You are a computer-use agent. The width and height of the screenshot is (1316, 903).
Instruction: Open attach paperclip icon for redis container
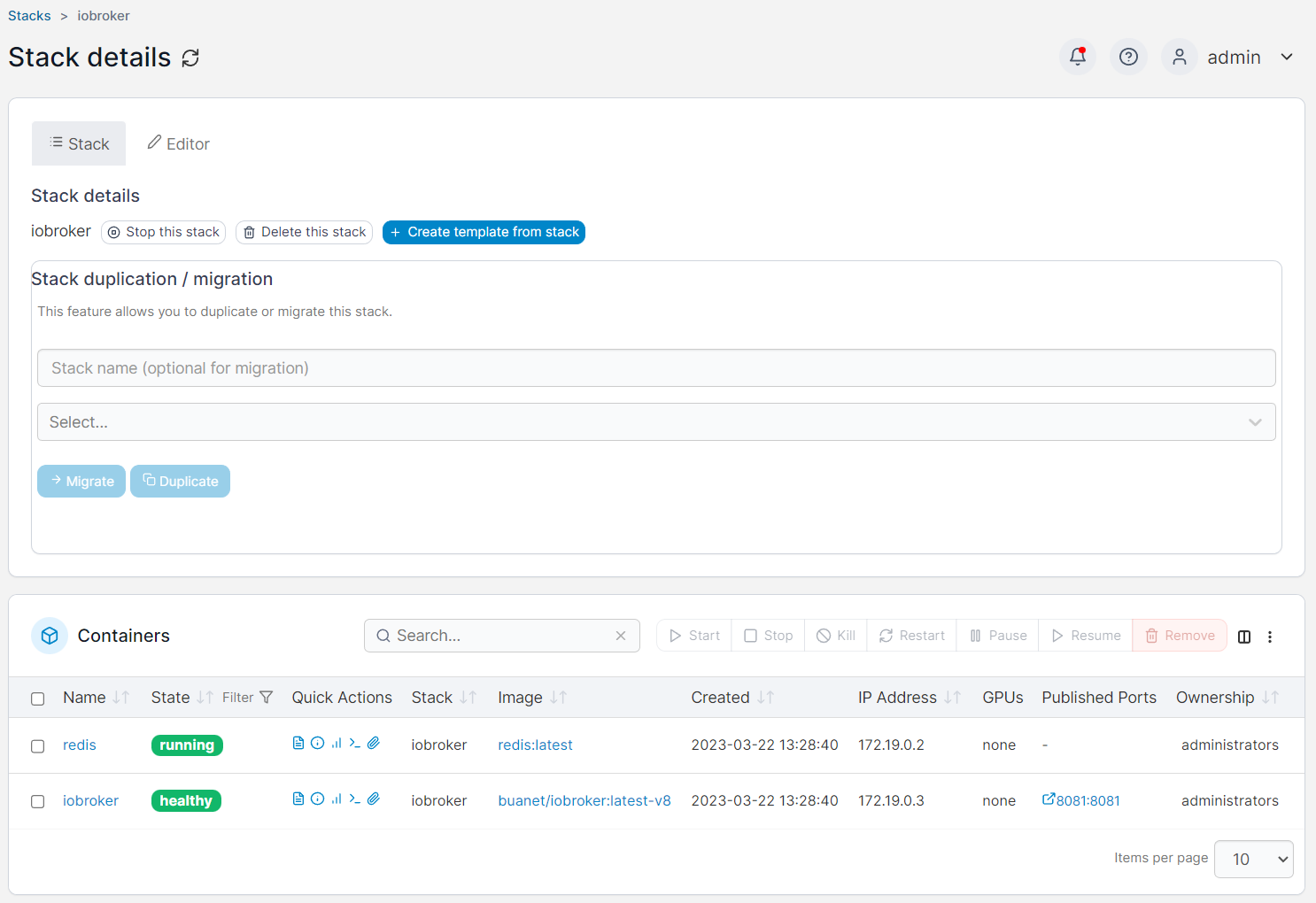[374, 743]
